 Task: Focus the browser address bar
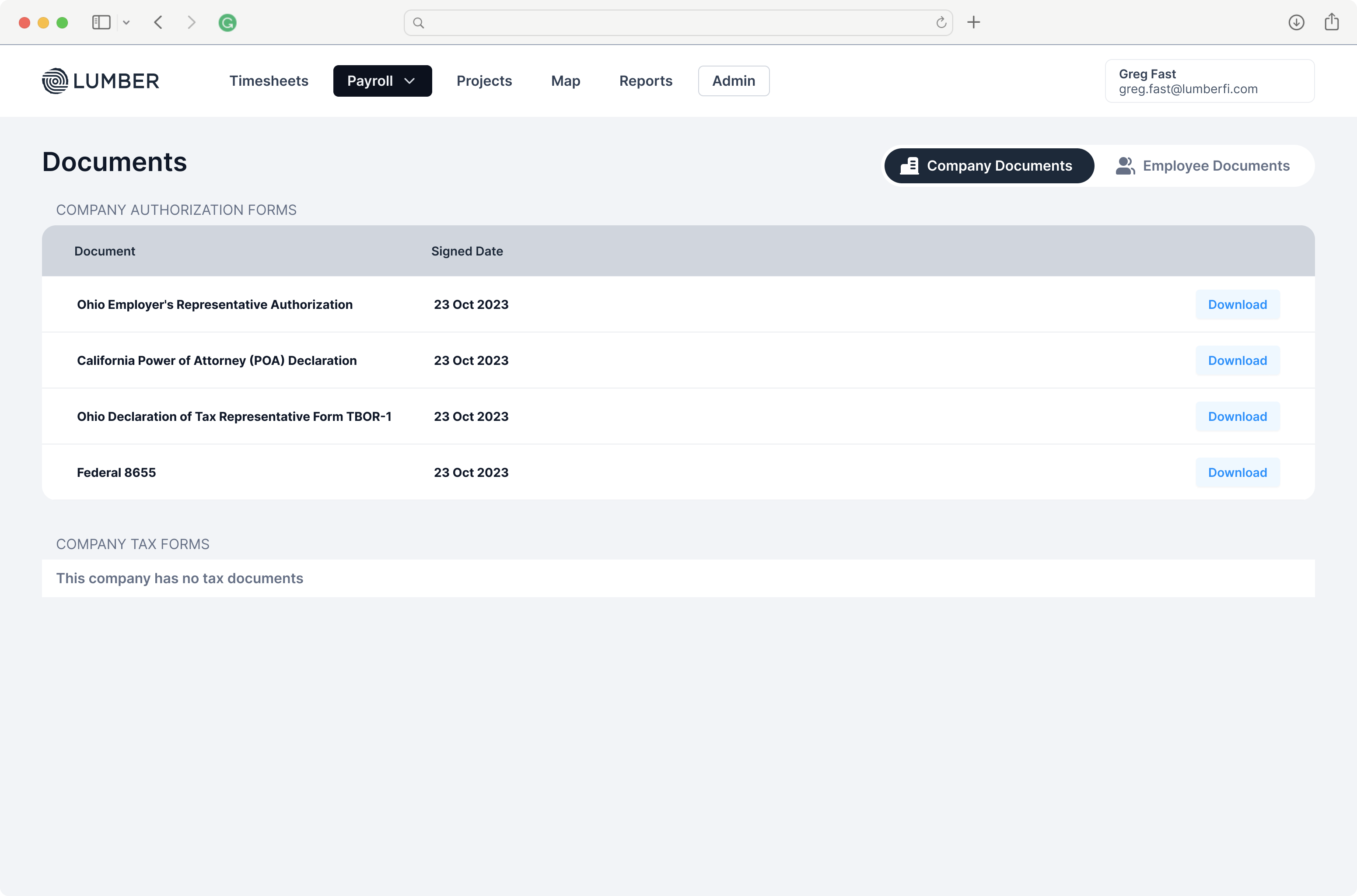tap(678, 23)
